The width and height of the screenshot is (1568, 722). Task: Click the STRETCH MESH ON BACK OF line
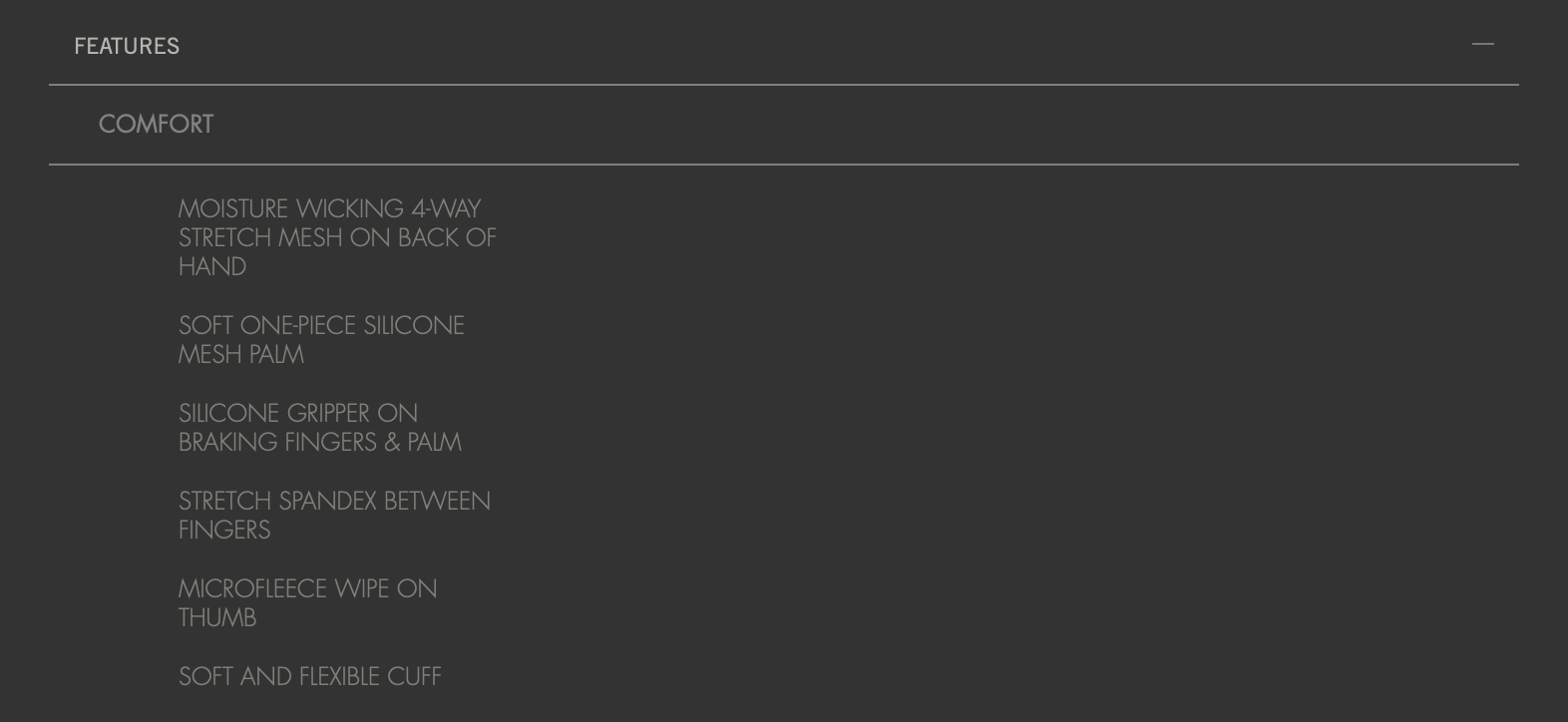pos(337,238)
